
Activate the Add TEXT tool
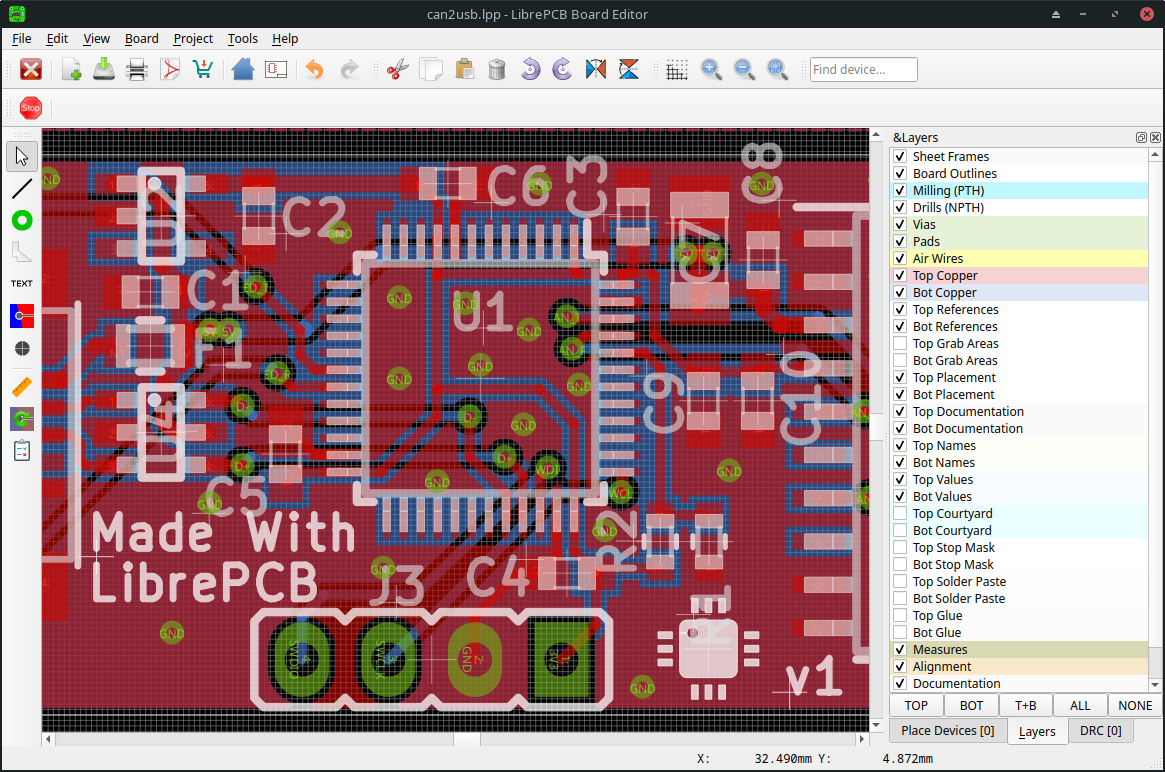tap(22, 284)
